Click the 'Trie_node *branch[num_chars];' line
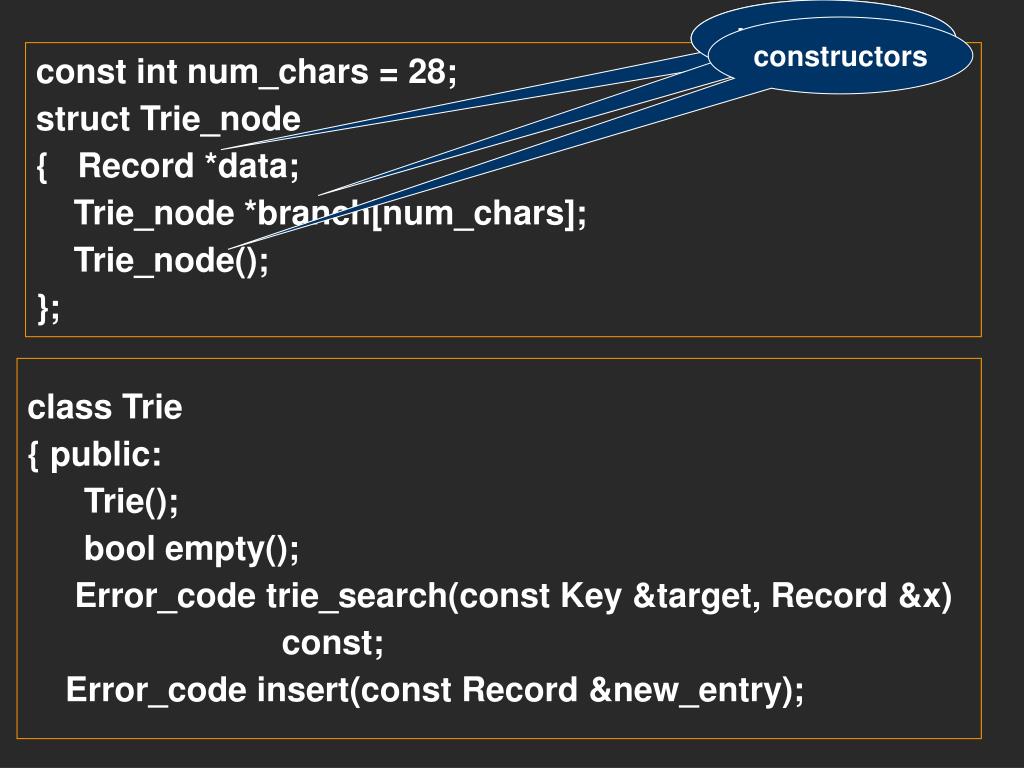This screenshot has height=768, width=1024. click(x=330, y=214)
